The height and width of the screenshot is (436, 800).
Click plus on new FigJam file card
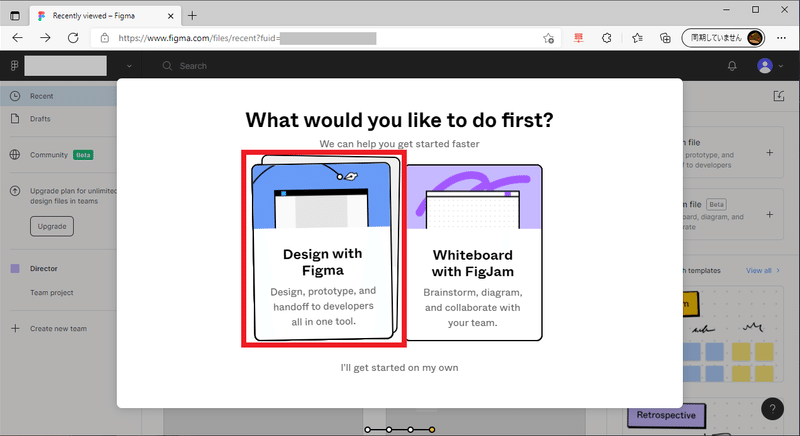[x=769, y=215]
